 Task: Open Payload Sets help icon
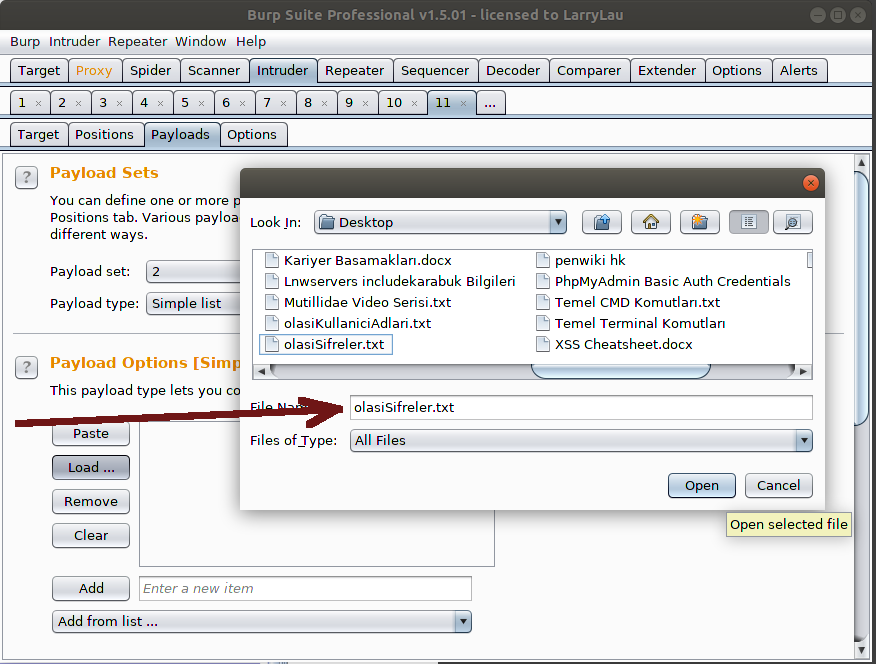click(x=26, y=178)
